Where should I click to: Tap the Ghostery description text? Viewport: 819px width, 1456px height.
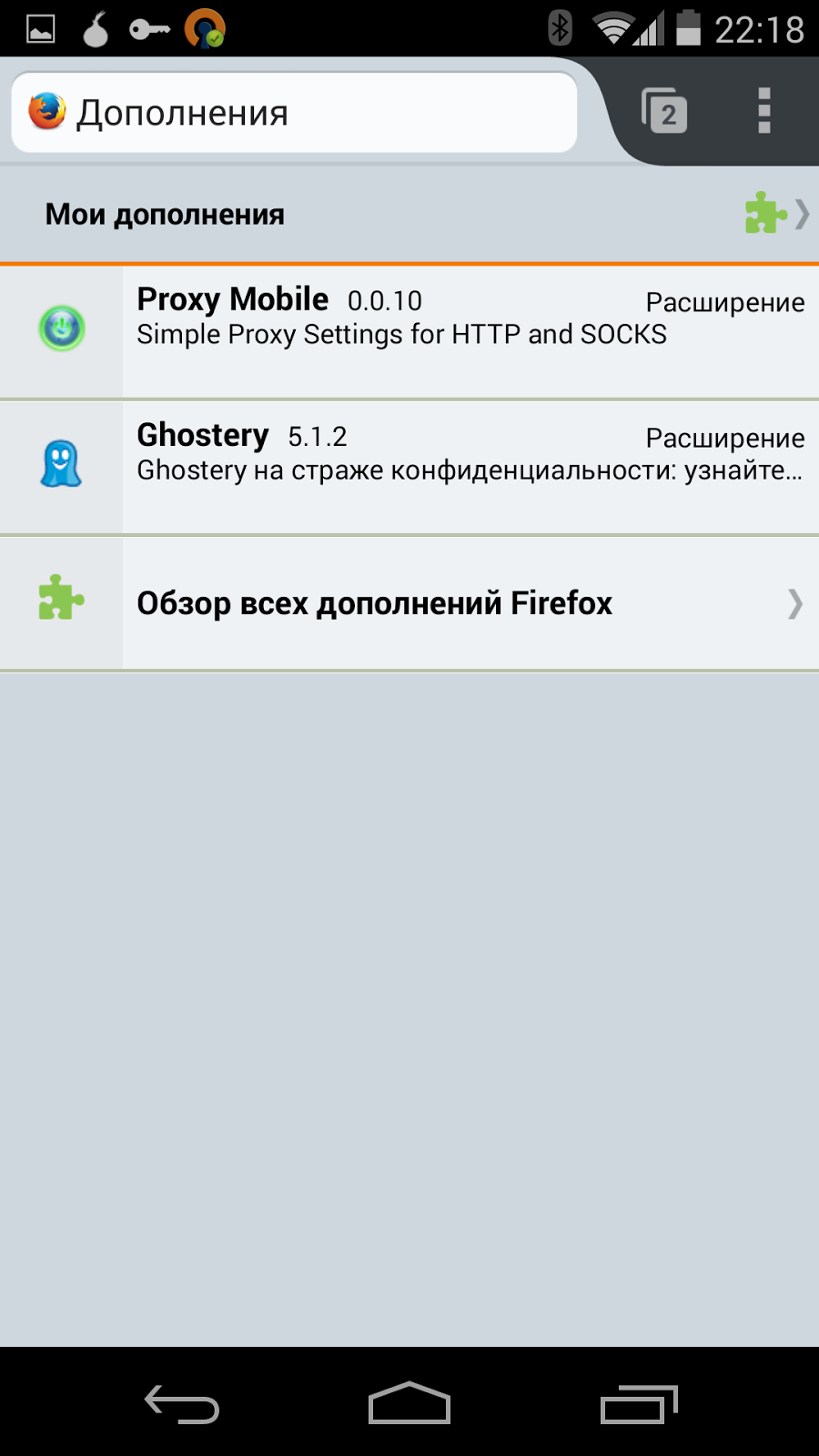click(470, 470)
